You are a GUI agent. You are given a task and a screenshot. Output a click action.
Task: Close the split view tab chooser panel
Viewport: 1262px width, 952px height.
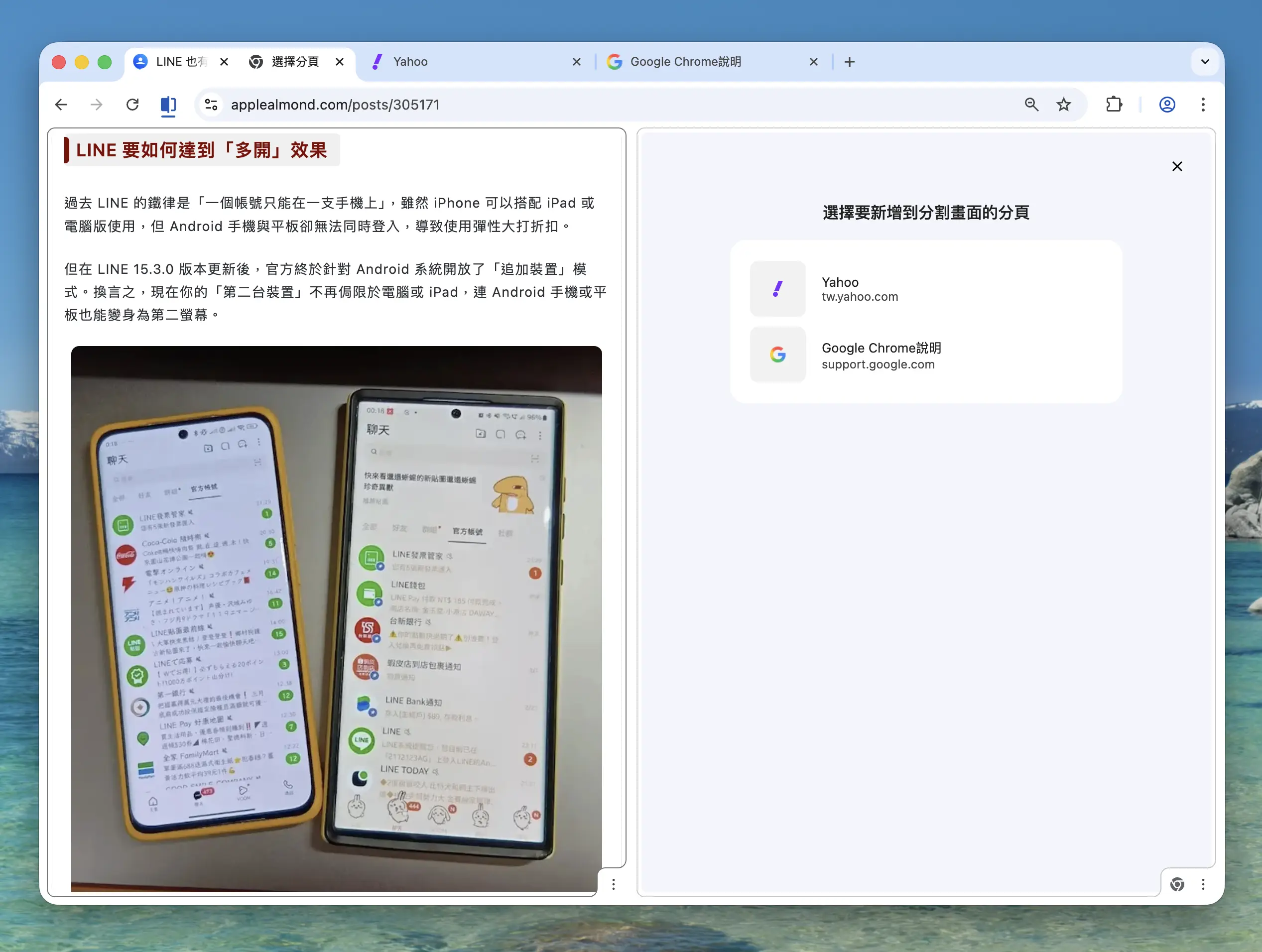click(x=1177, y=166)
